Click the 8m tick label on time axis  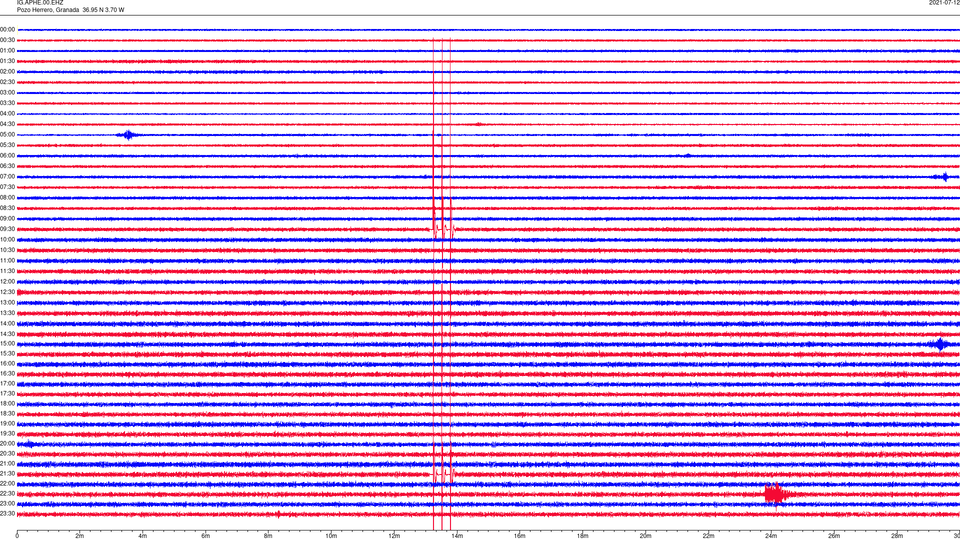tap(268, 536)
